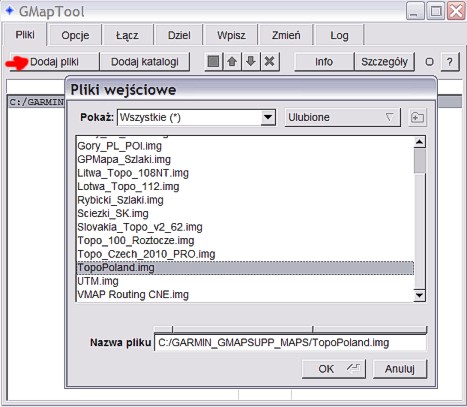Click the file list scrollbar down arrow
This screenshot has height=407, width=467.
point(419,295)
